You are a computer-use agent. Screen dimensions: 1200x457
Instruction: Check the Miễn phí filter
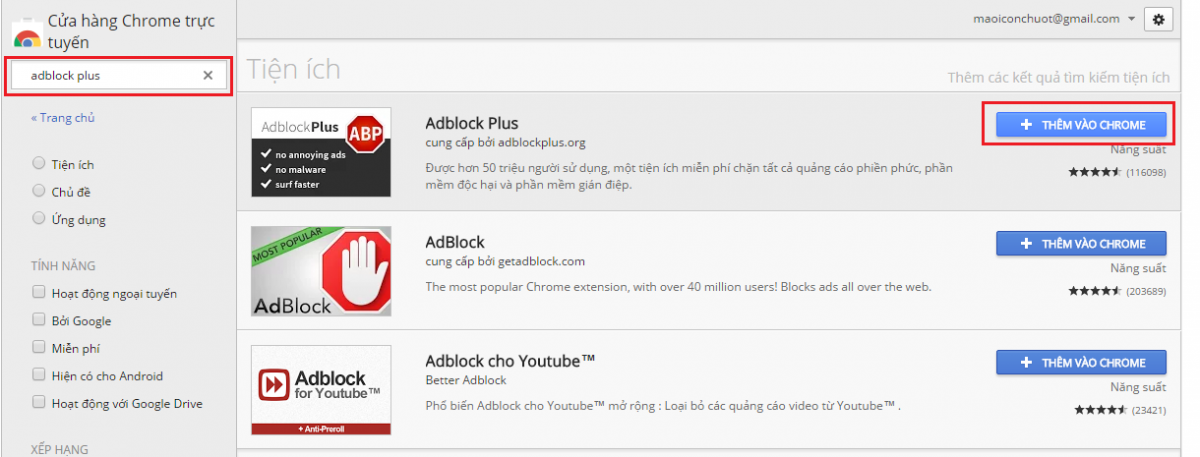(x=38, y=348)
